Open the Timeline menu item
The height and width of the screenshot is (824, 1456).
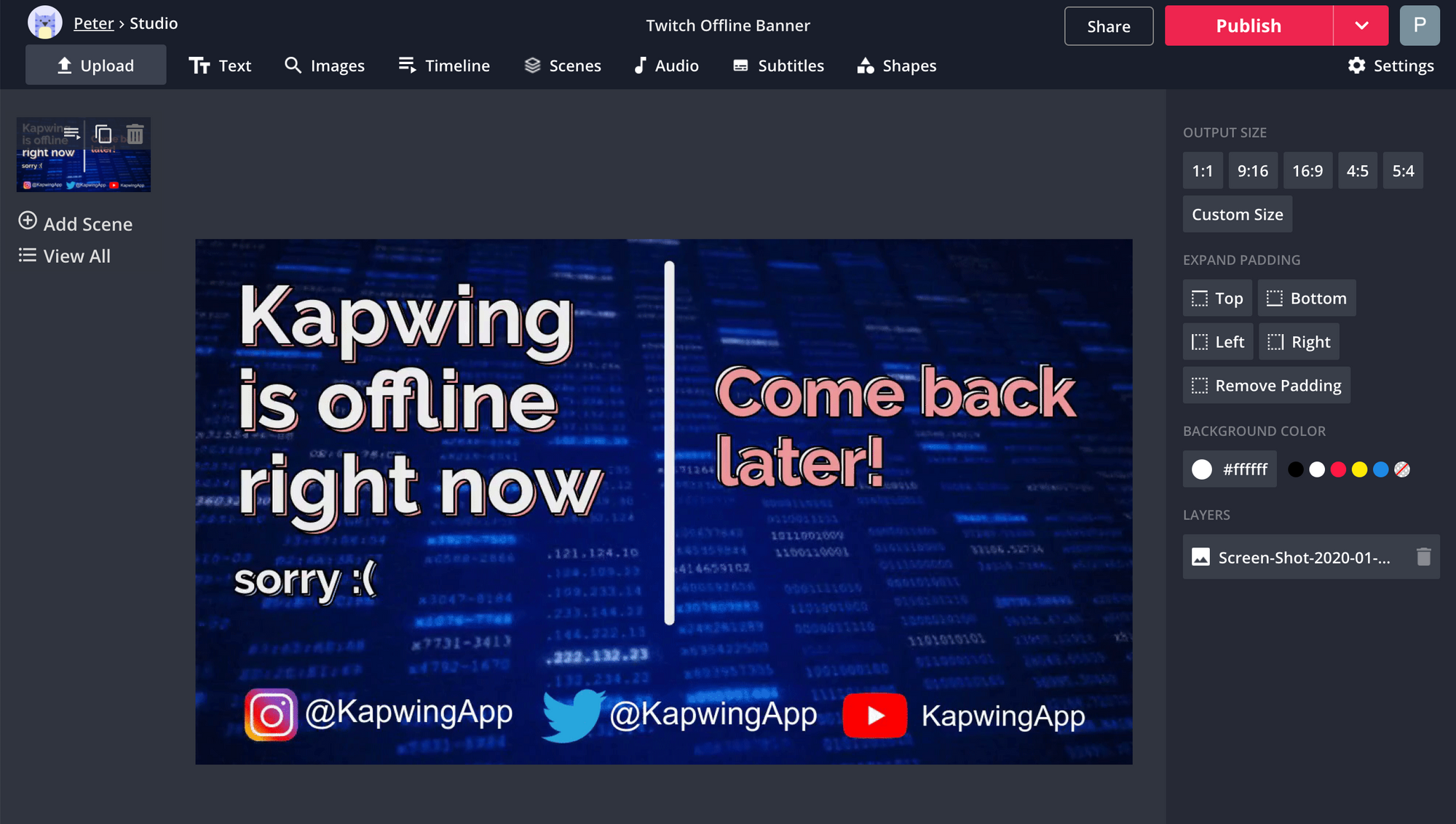[444, 66]
